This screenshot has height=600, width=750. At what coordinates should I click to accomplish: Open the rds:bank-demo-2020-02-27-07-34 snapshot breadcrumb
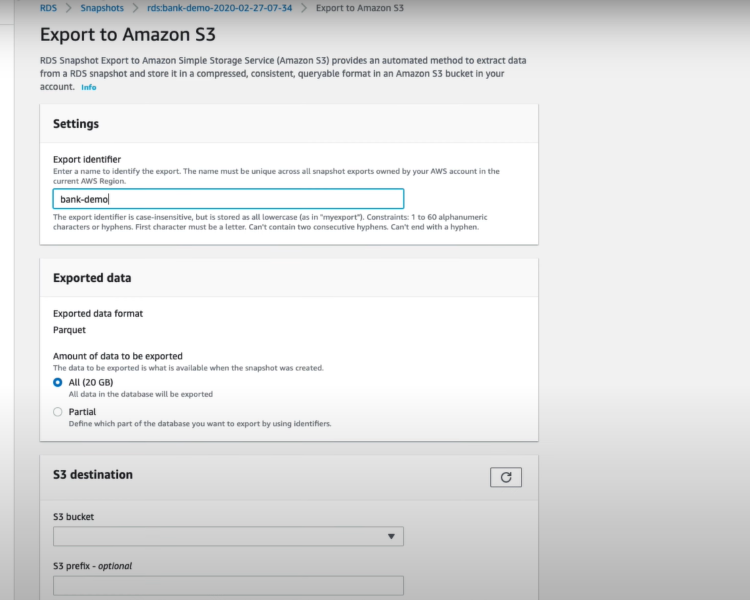tap(220, 8)
